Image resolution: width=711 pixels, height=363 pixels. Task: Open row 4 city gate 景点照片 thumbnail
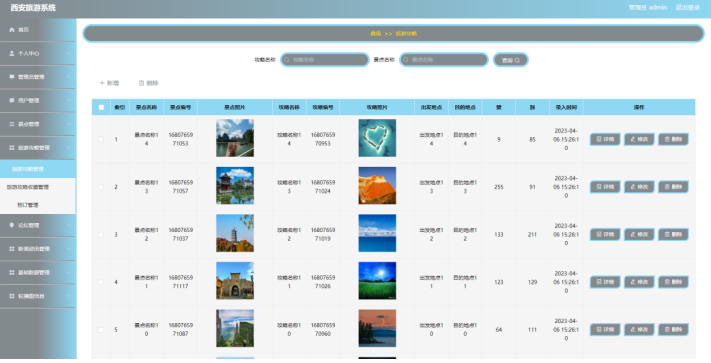[x=235, y=281]
